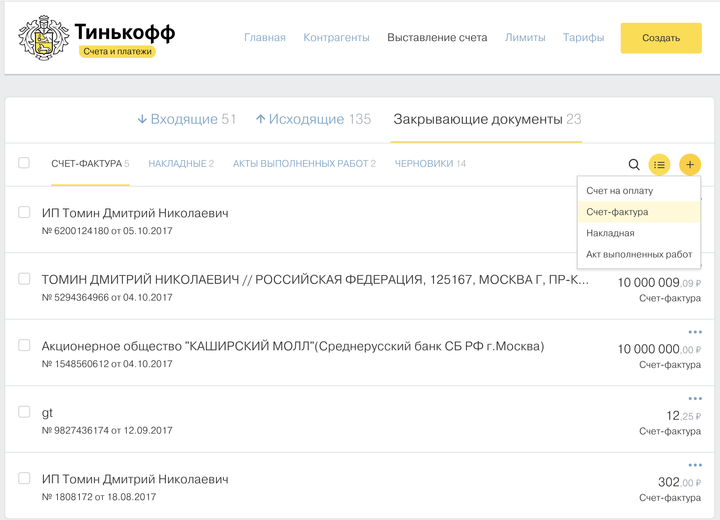Check the box for КАШИРСКИЙ МОЛЛ row
Viewport: 720px width, 520px height.
24,345
